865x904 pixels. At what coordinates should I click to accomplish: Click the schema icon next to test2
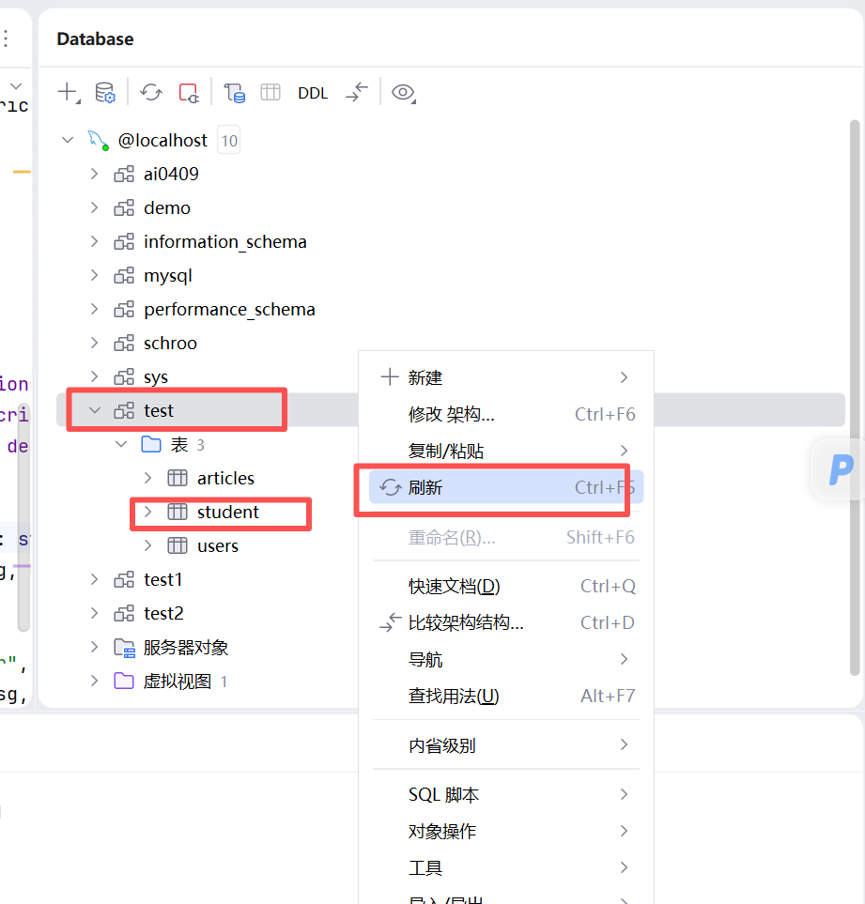124,613
